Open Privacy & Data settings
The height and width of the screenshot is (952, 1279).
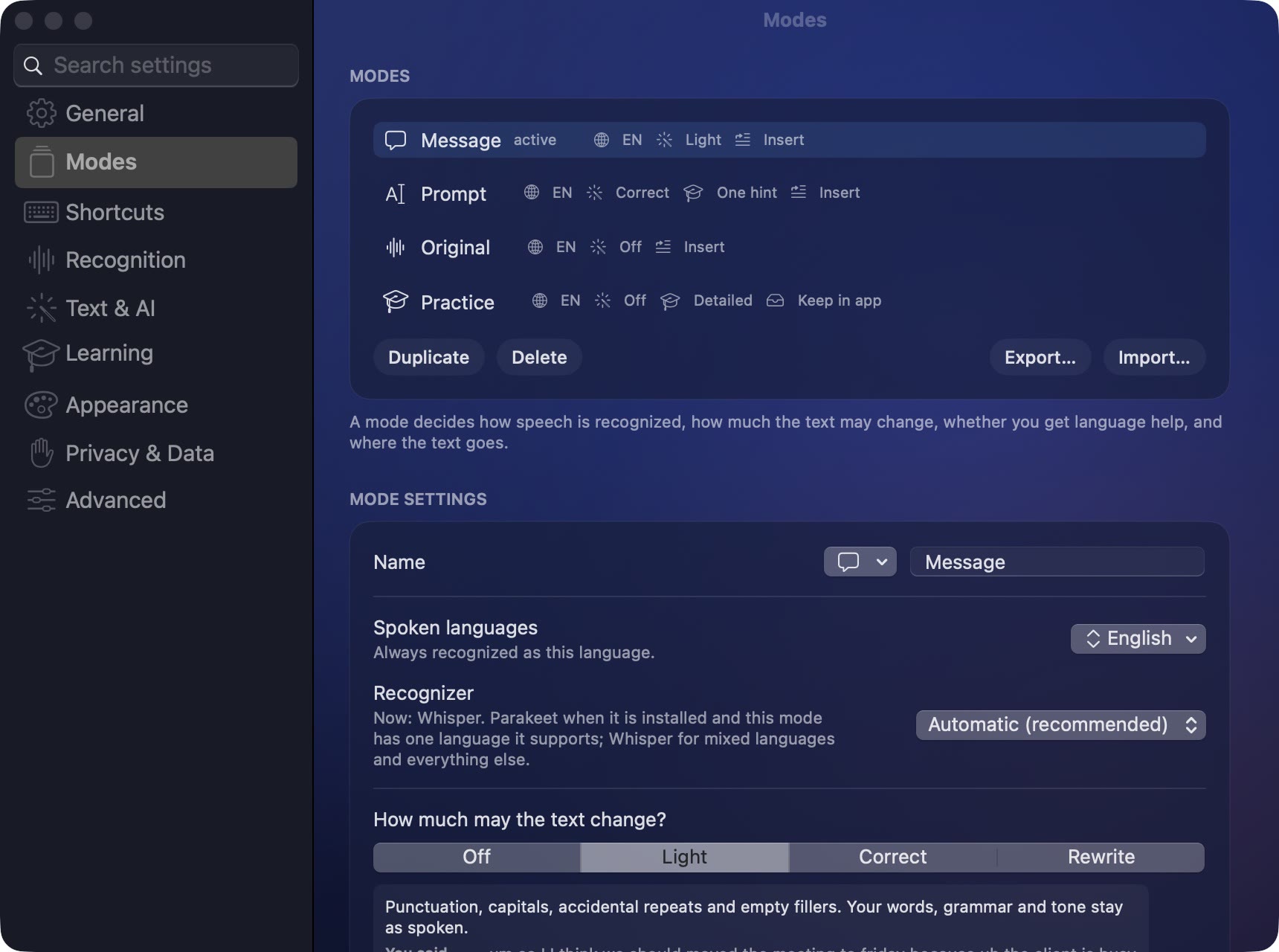click(x=156, y=453)
